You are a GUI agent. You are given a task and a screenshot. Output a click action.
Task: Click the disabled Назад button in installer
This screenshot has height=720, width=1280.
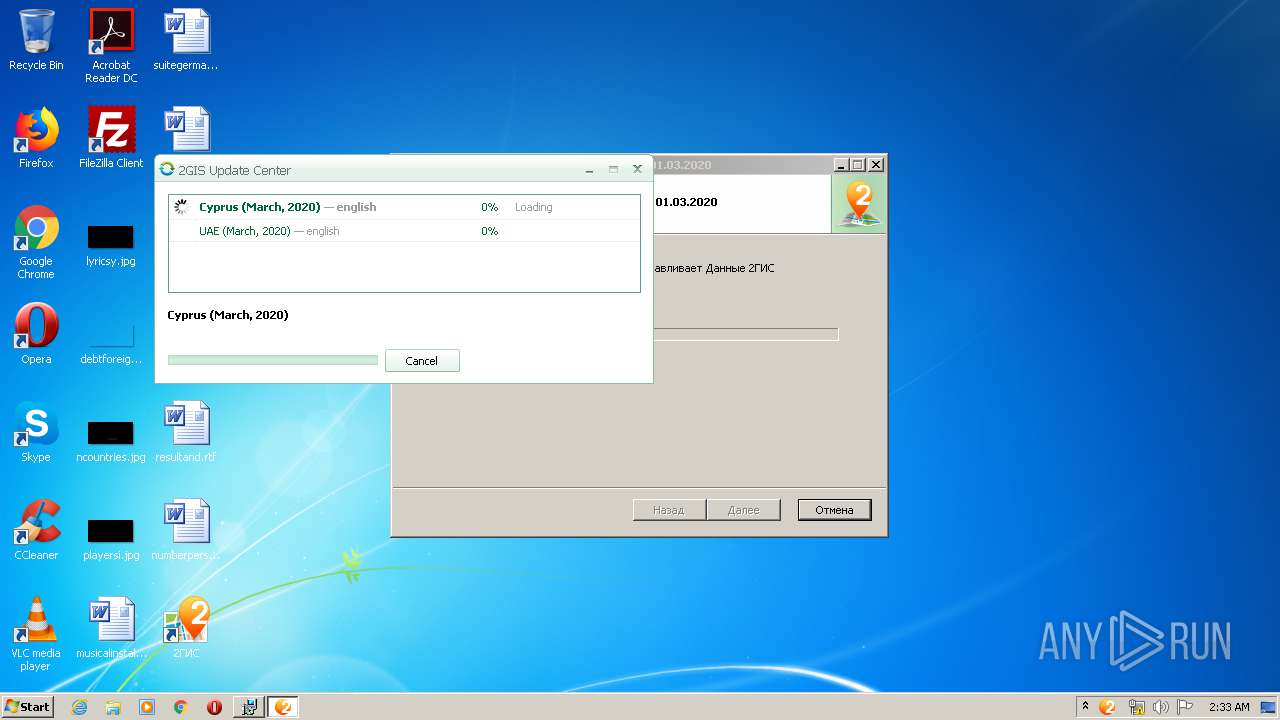click(668, 510)
